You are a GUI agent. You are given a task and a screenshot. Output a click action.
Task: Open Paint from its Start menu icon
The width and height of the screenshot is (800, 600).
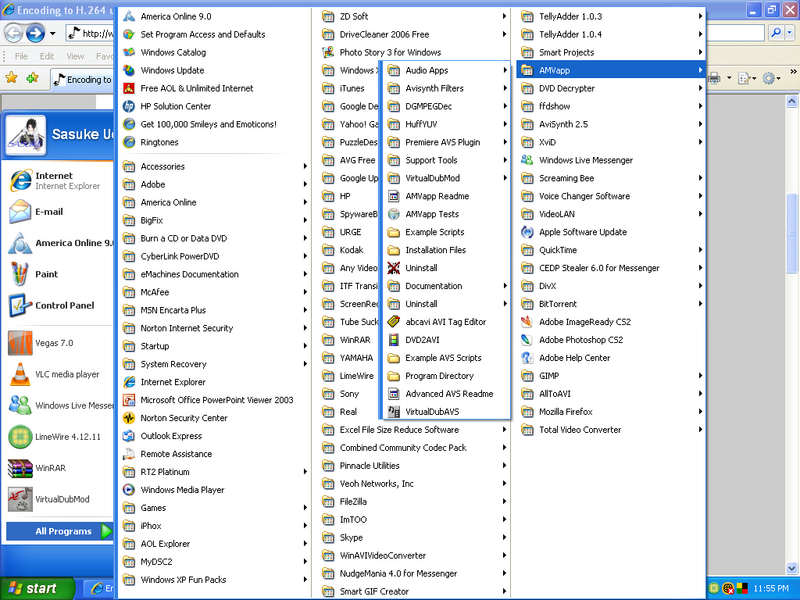coord(20,274)
